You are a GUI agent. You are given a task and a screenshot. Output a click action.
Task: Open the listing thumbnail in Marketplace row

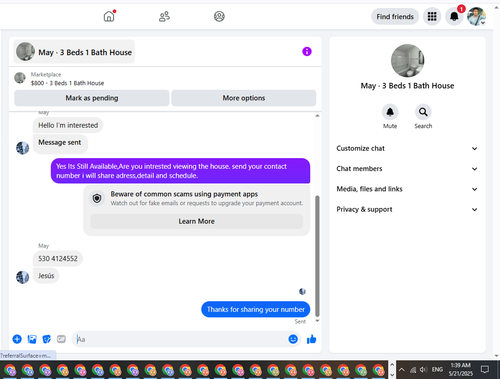pos(20,78)
